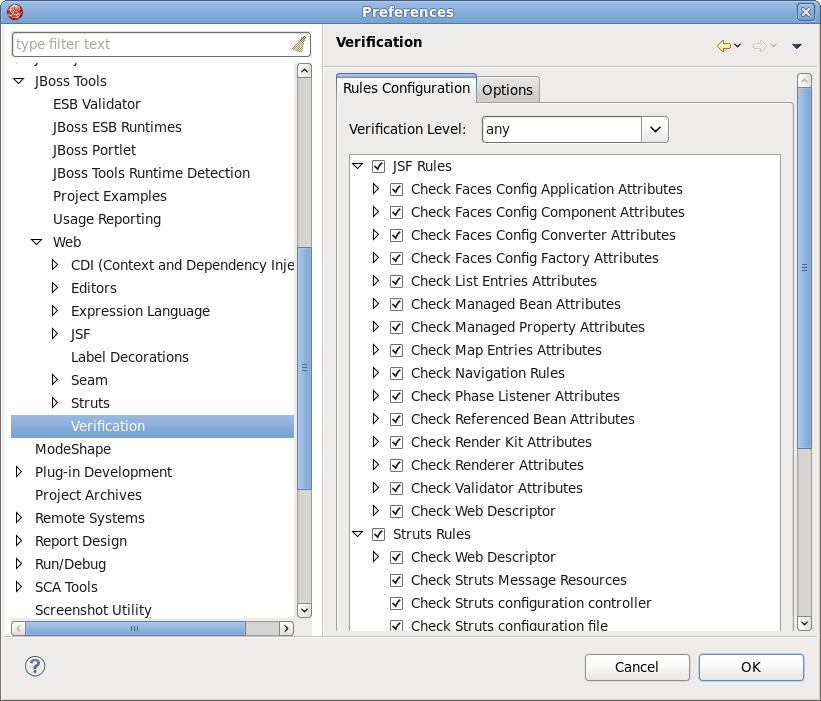Expand the Run/Debug tree node
The width and height of the screenshot is (821, 701).
[19, 564]
